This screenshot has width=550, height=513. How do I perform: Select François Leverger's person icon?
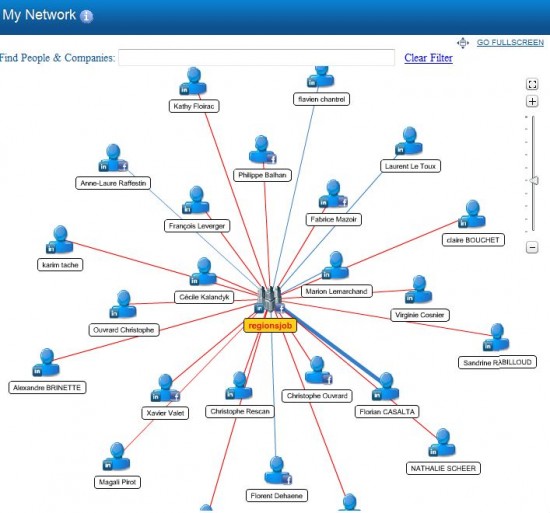pos(196,200)
